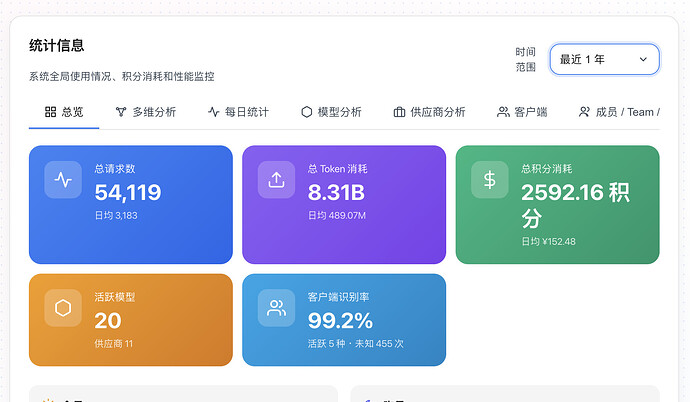Image resolution: width=690 pixels, height=402 pixels.
Task: Click the 总 Token 消耗 card label
Action: point(338,169)
